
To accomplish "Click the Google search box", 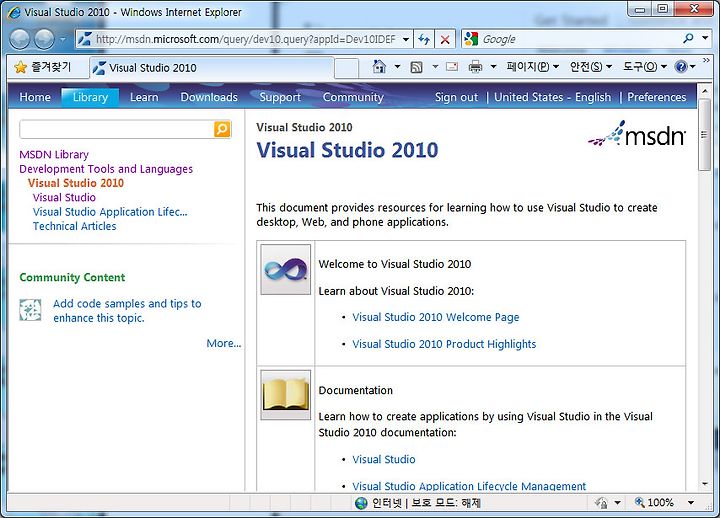I will [x=579, y=39].
